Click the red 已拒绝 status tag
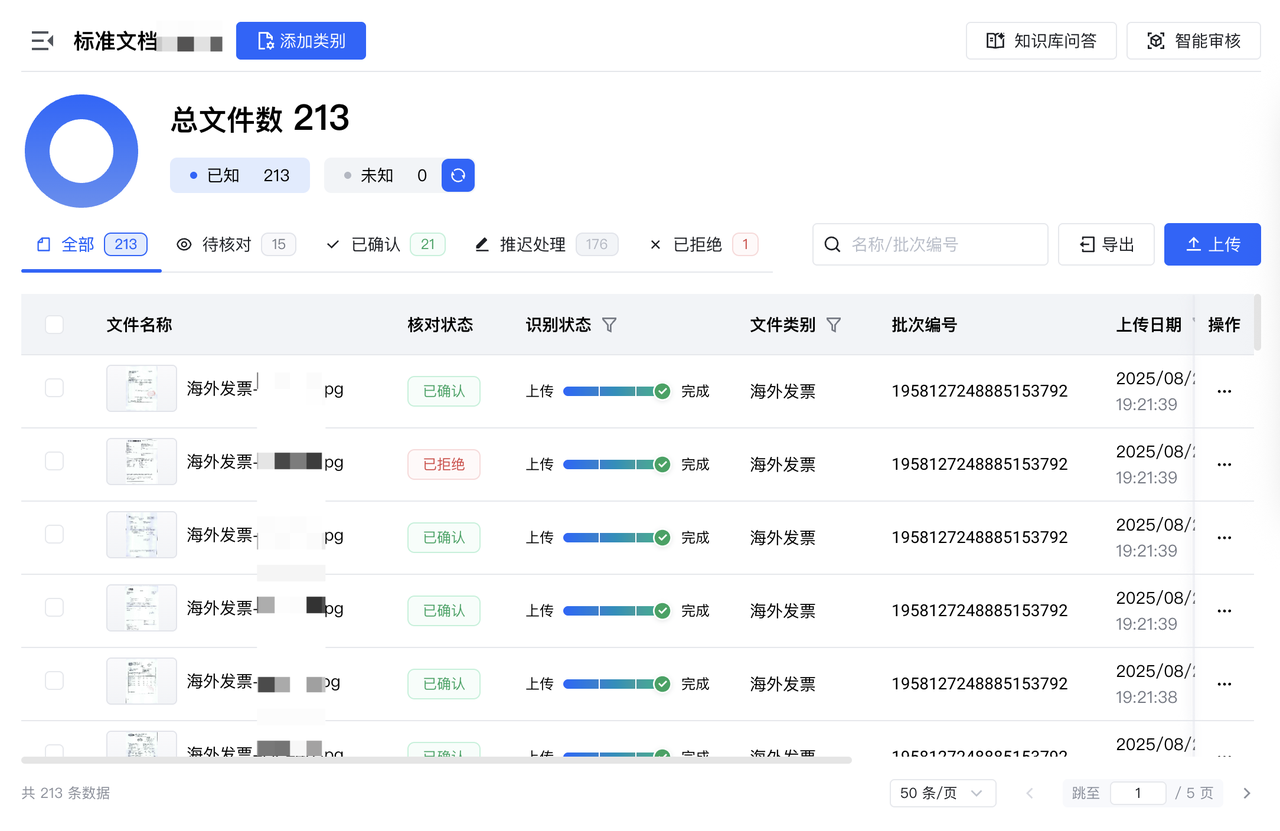 coord(444,464)
